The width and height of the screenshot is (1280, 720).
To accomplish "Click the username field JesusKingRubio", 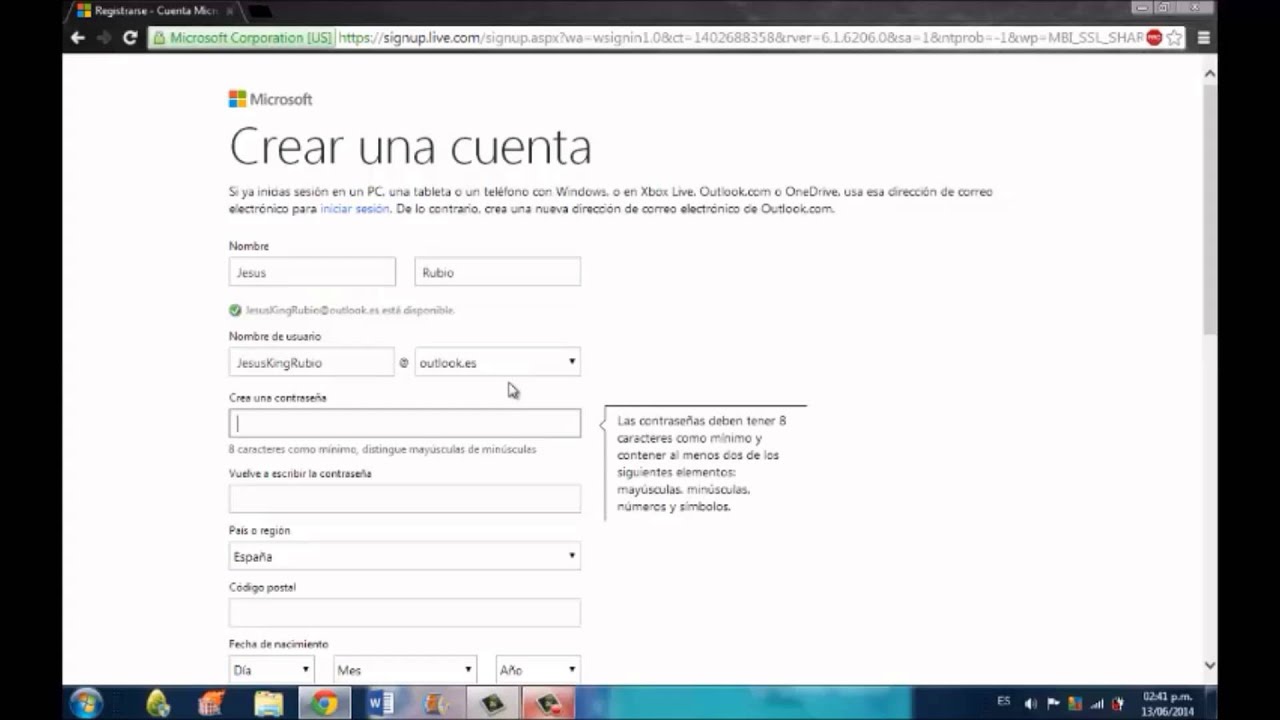I will click(312, 362).
